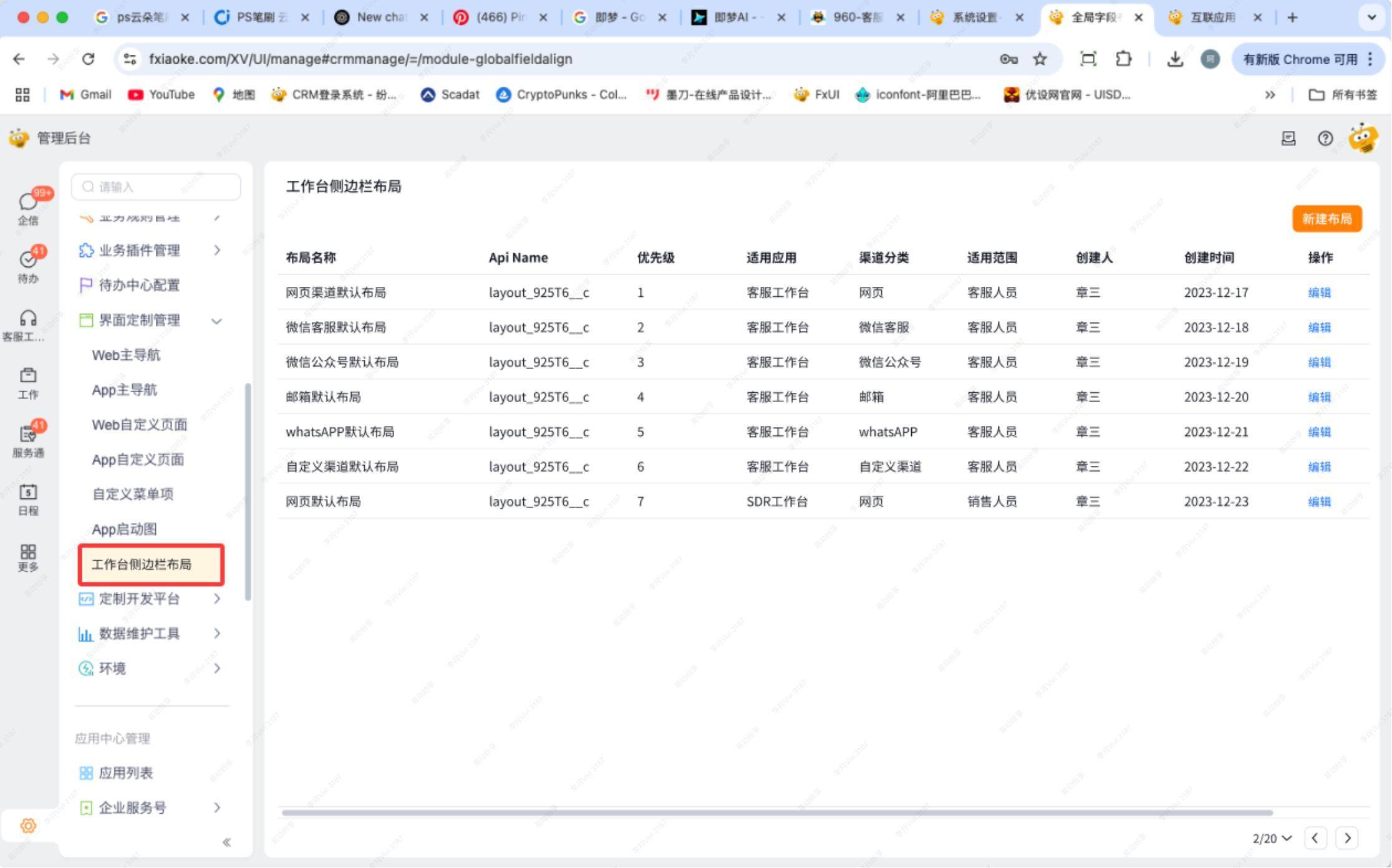Switch to the 系统设置 browser tab
The width and height of the screenshot is (1392, 868).
pyautogui.click(x=975, y=17)
